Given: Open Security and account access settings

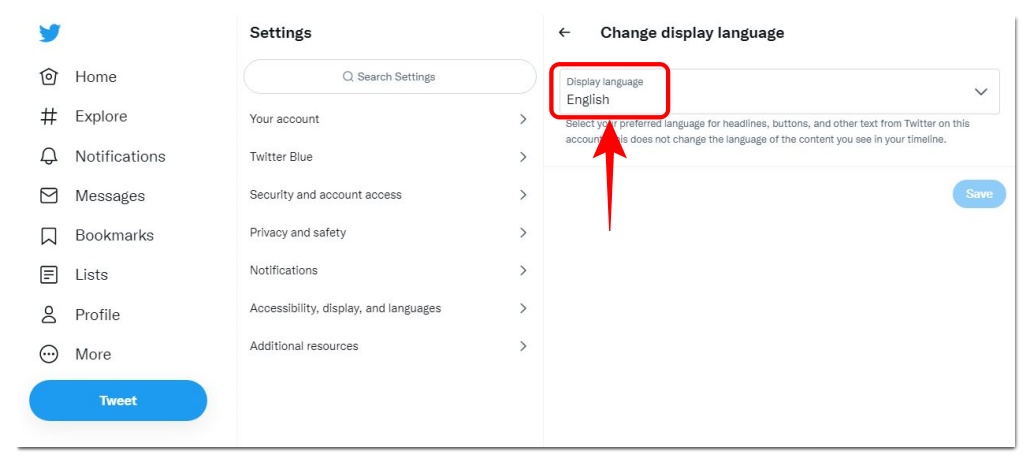Looking at the screenshot, I should [389, 195].
